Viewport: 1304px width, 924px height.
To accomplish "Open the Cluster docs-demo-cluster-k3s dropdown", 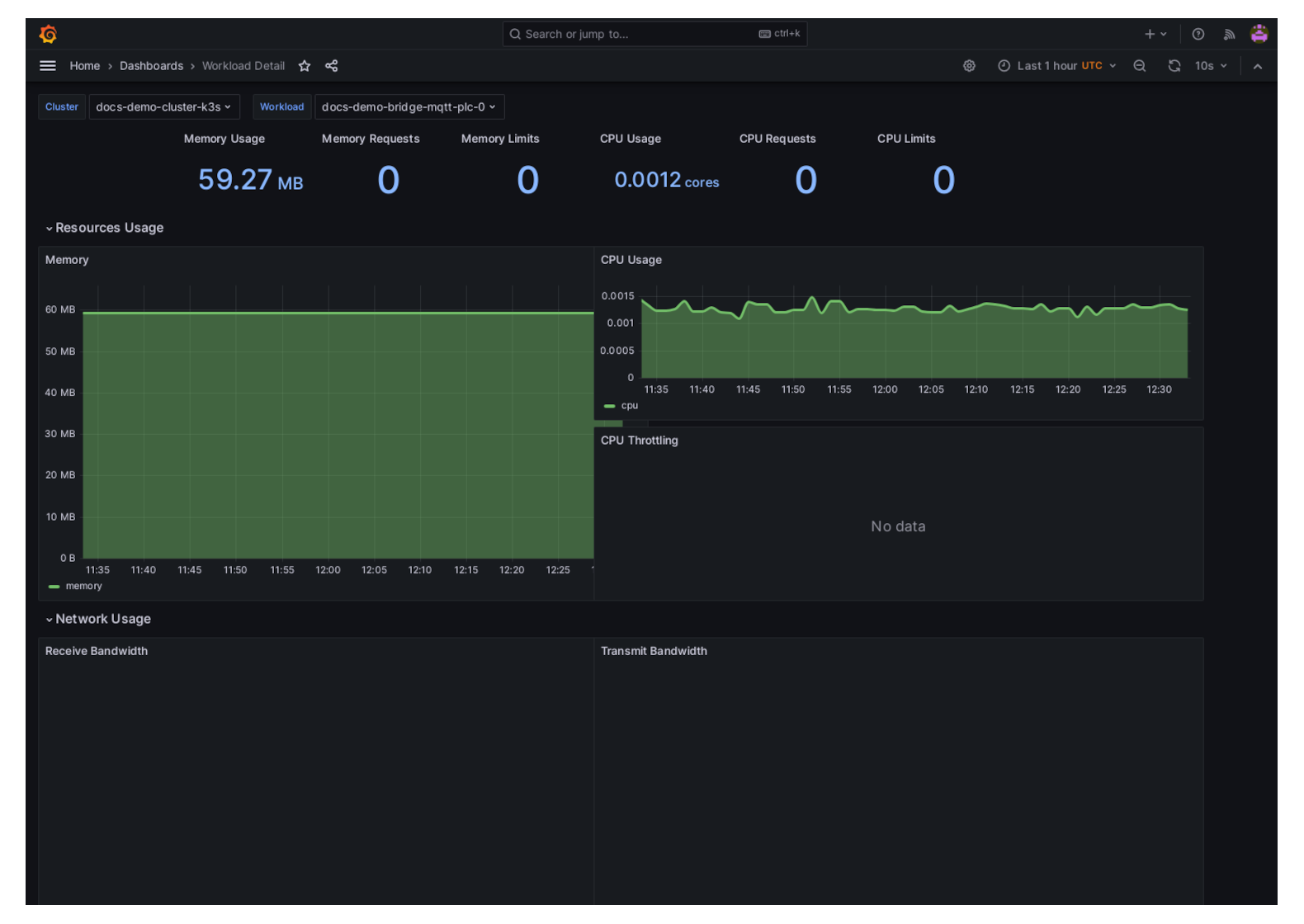I will (163, 107).
